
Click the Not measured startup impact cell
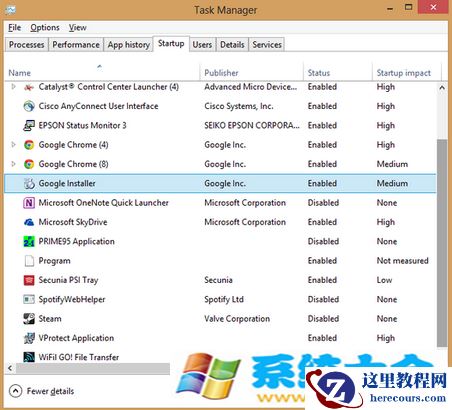point(403,261)
